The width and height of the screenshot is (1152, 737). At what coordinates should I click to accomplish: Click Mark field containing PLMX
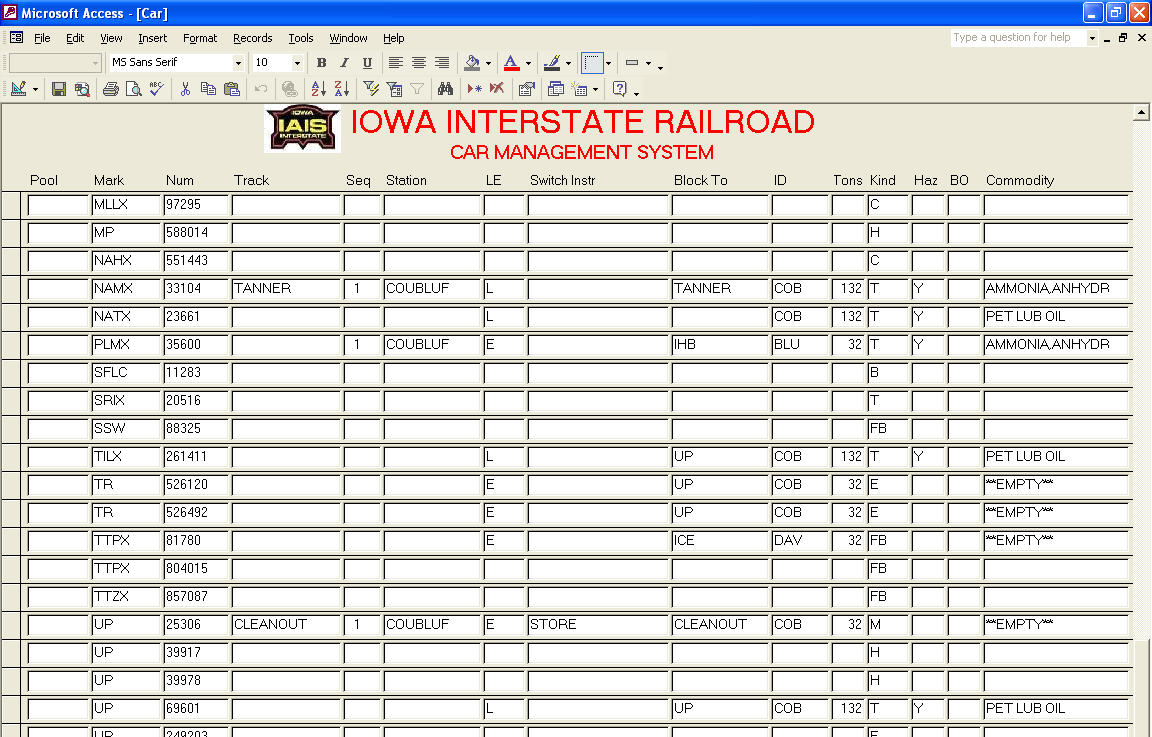[126, 345]
